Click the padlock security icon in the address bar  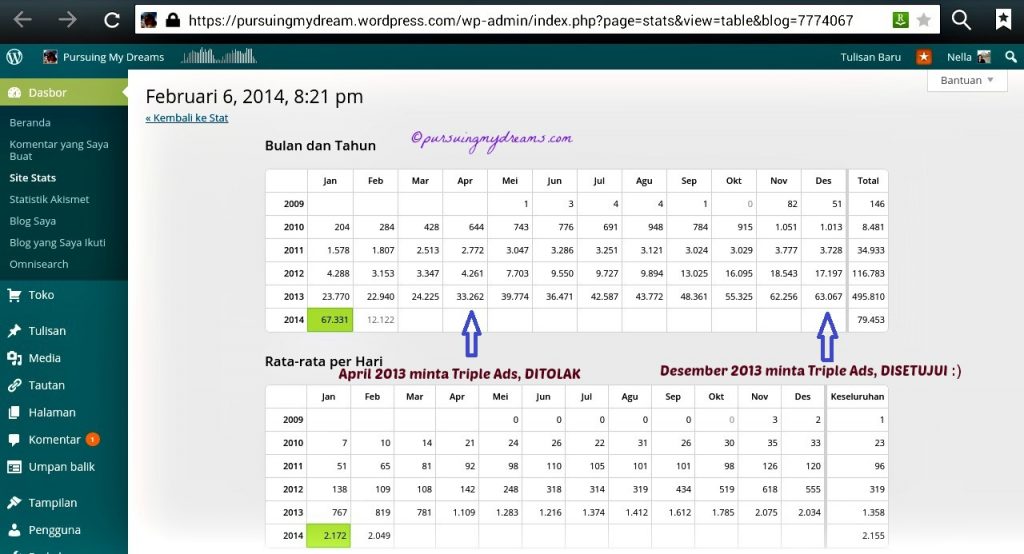pyautogui.click(x=172, y=20)
